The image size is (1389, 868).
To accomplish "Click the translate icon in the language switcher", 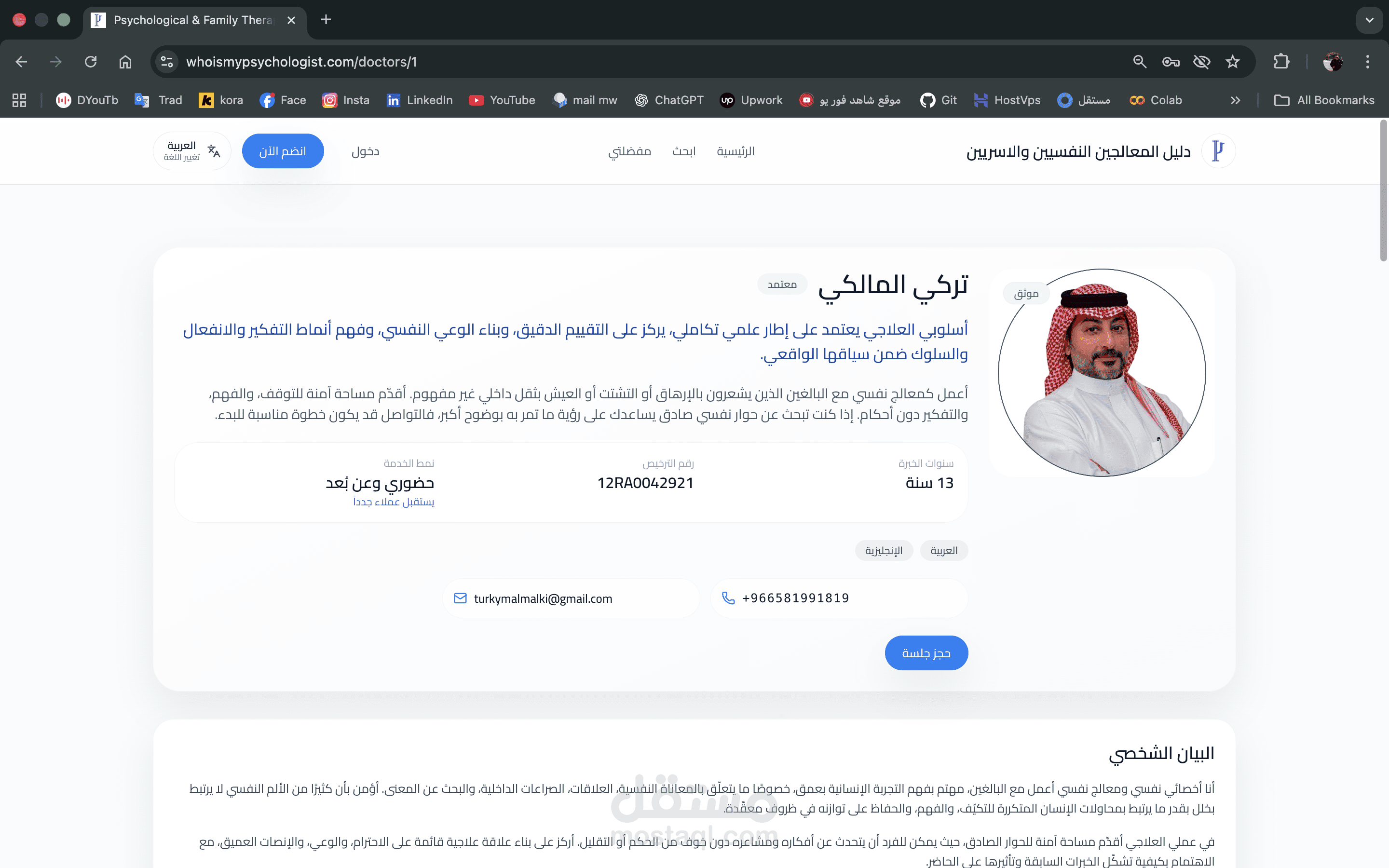I will [x=214, y=151].
